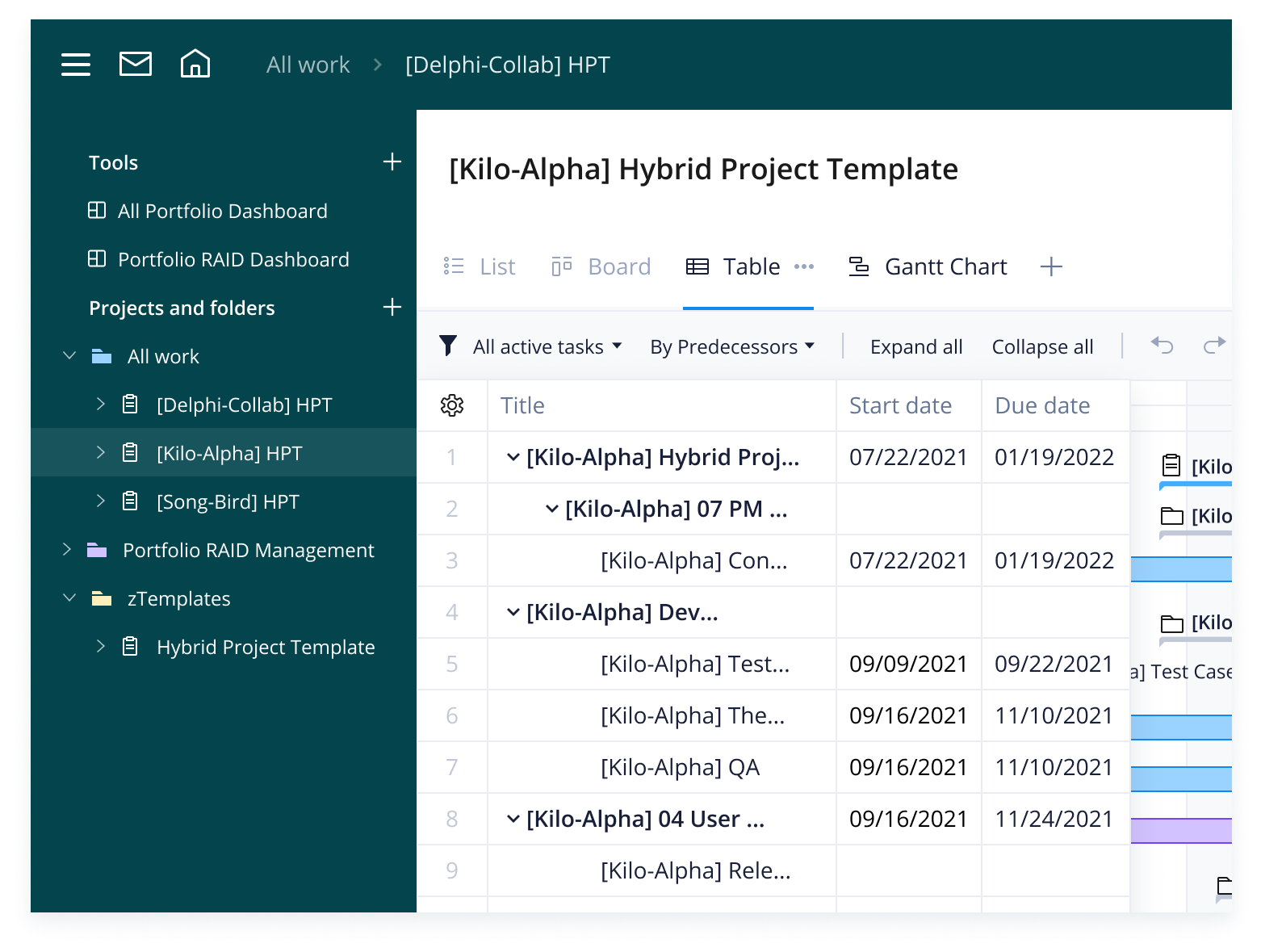The image size is (1261, 952).
Task: Open the hamburger navigation menu
Action: pyautogui.click(x=76, y=64)
